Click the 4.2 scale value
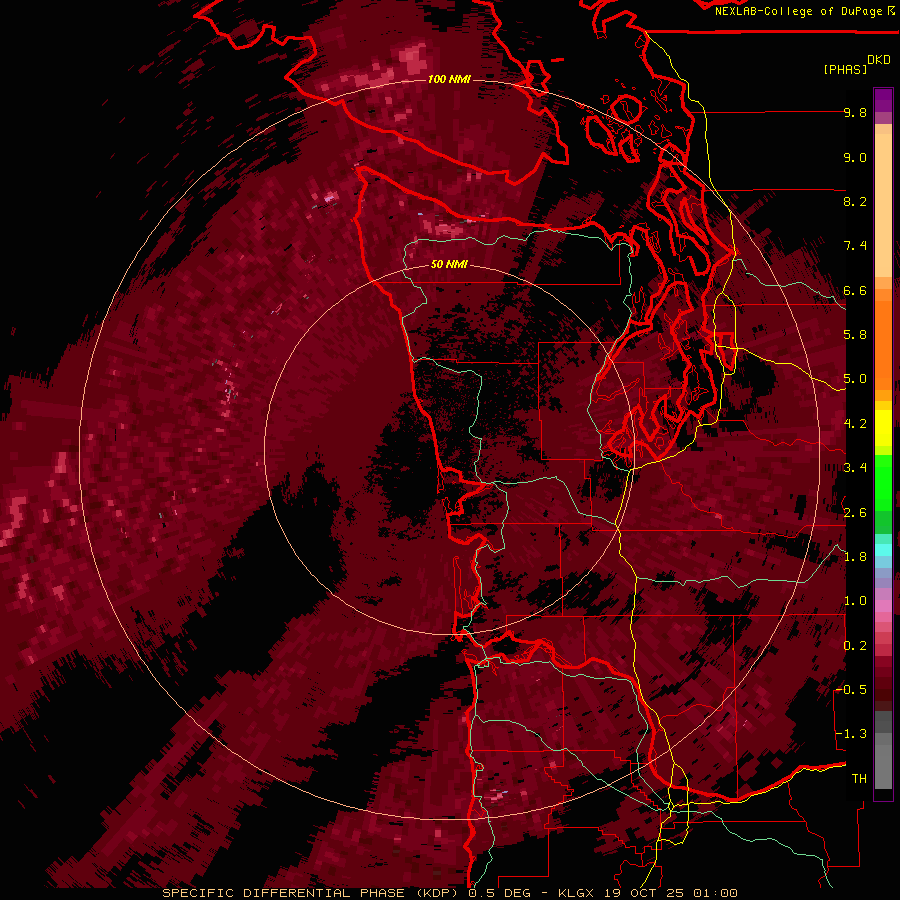900x900 pixels. click(x=855, y=424)
